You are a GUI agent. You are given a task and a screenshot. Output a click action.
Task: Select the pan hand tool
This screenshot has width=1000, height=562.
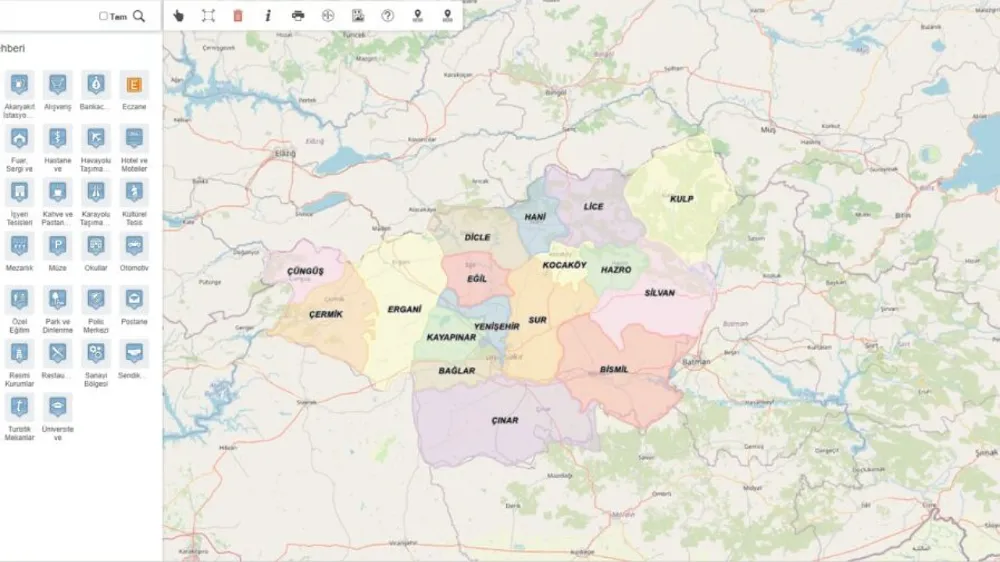178,15
